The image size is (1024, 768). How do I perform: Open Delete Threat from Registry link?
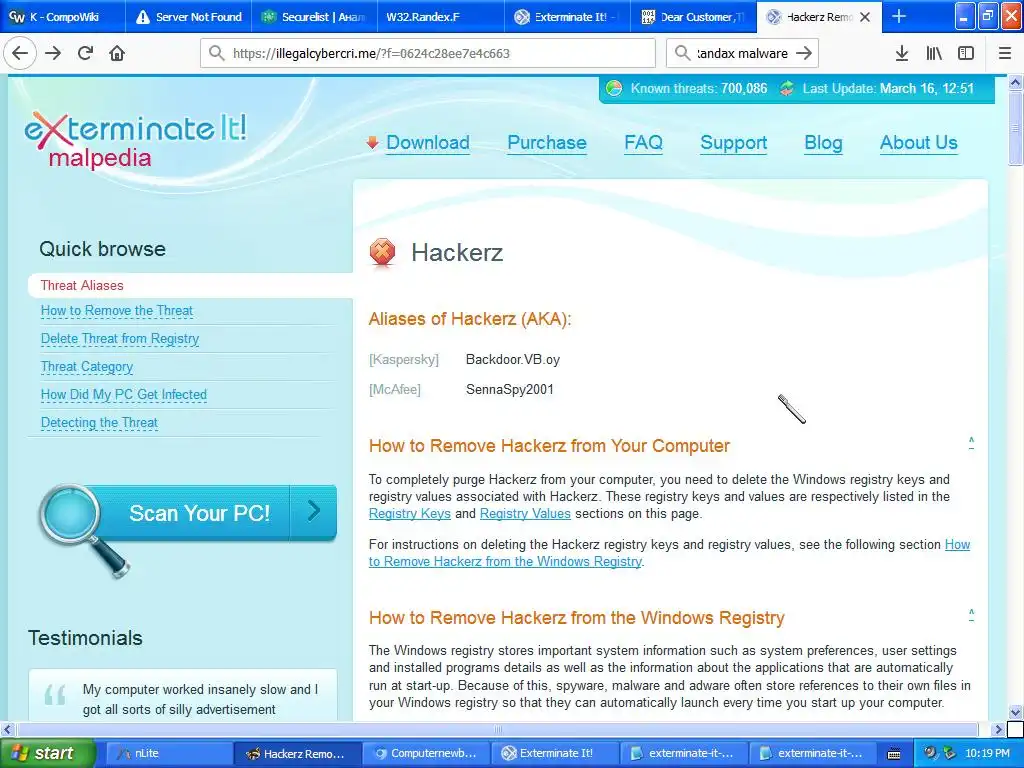(120, 339)
